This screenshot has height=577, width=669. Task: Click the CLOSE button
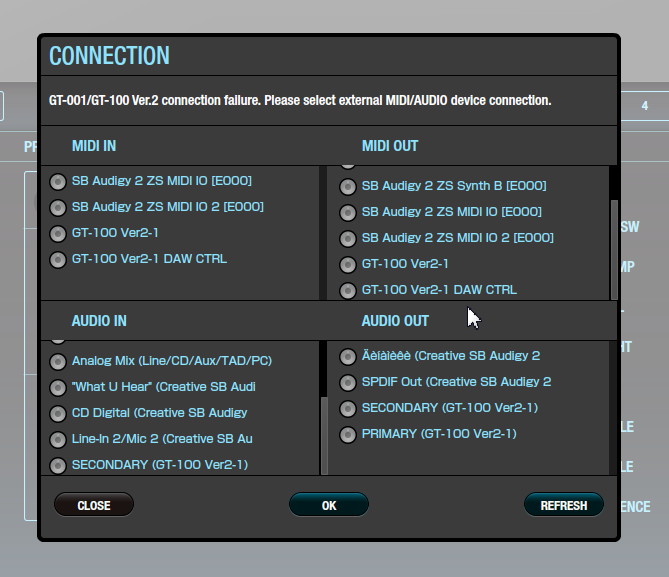click(94, 505)
